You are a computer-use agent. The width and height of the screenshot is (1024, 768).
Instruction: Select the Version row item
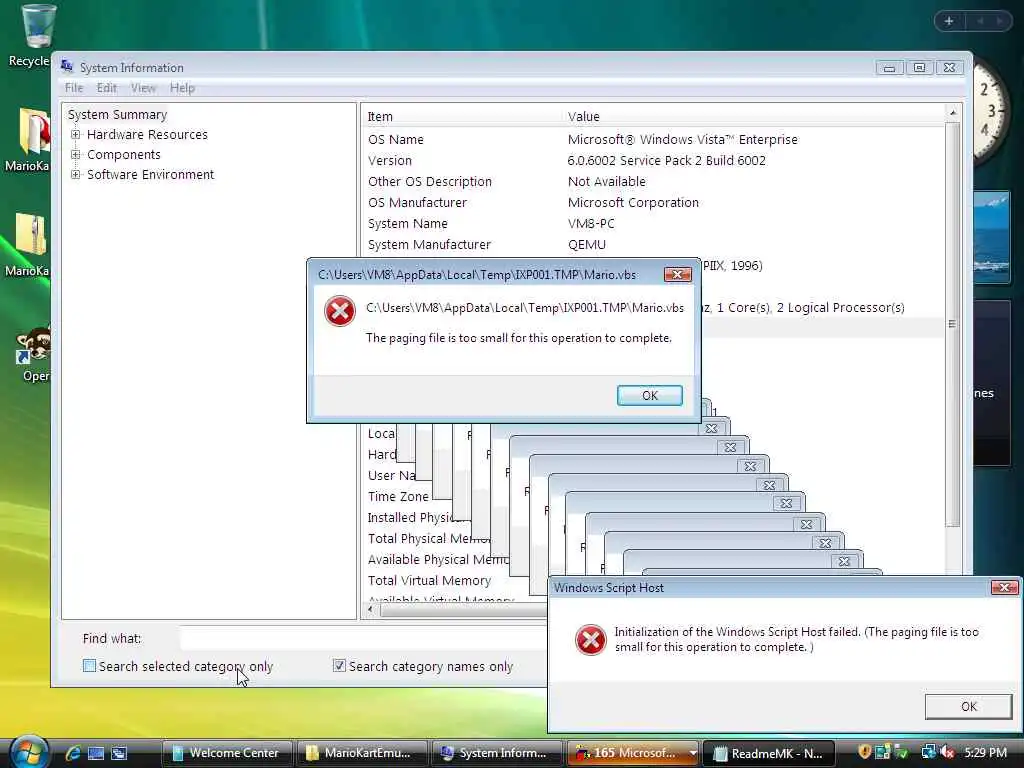pos(653,160)
